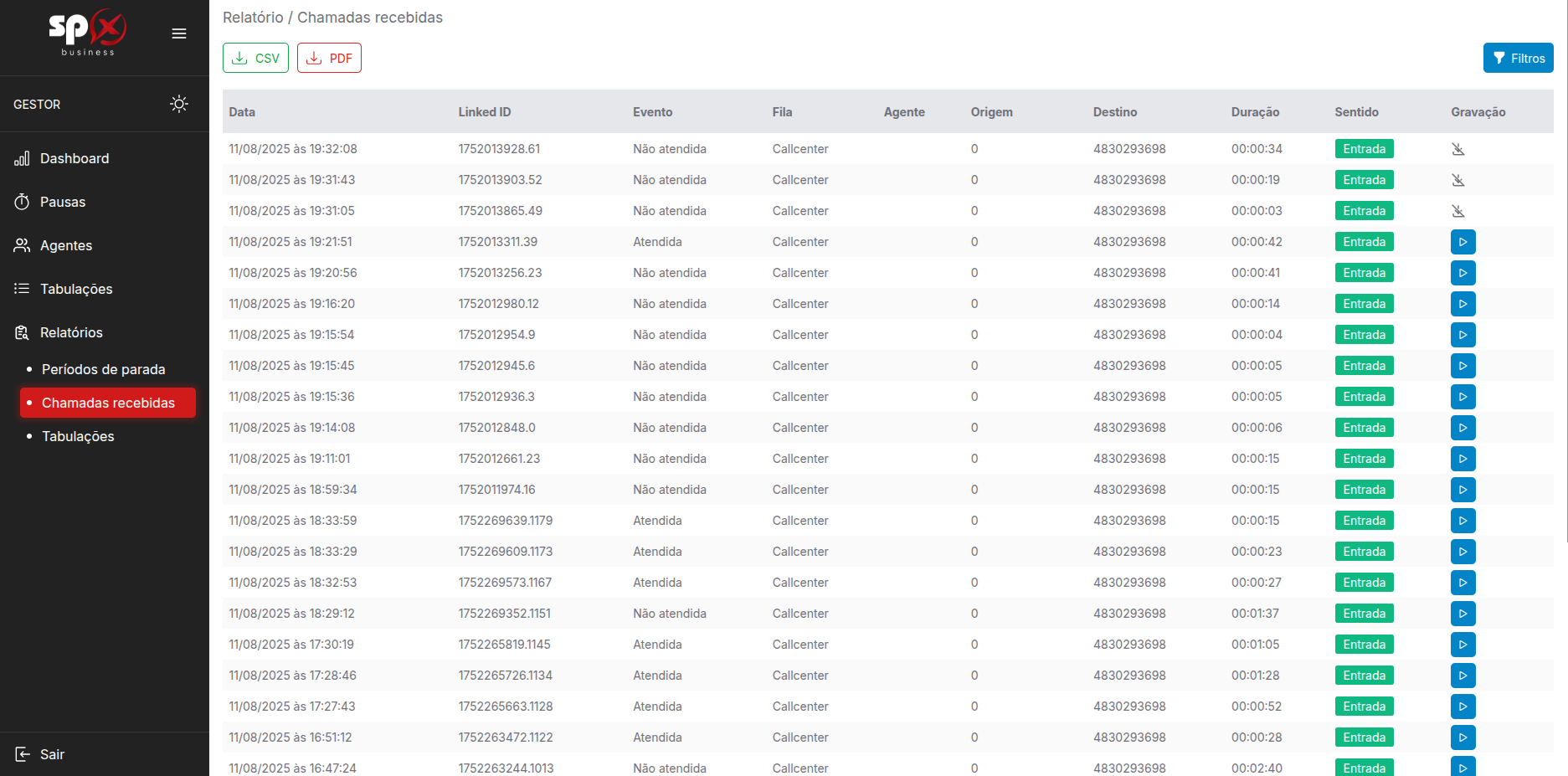The image size is (1568, 776).
Task: Click the Origem column header
Action: pos(991,112)
